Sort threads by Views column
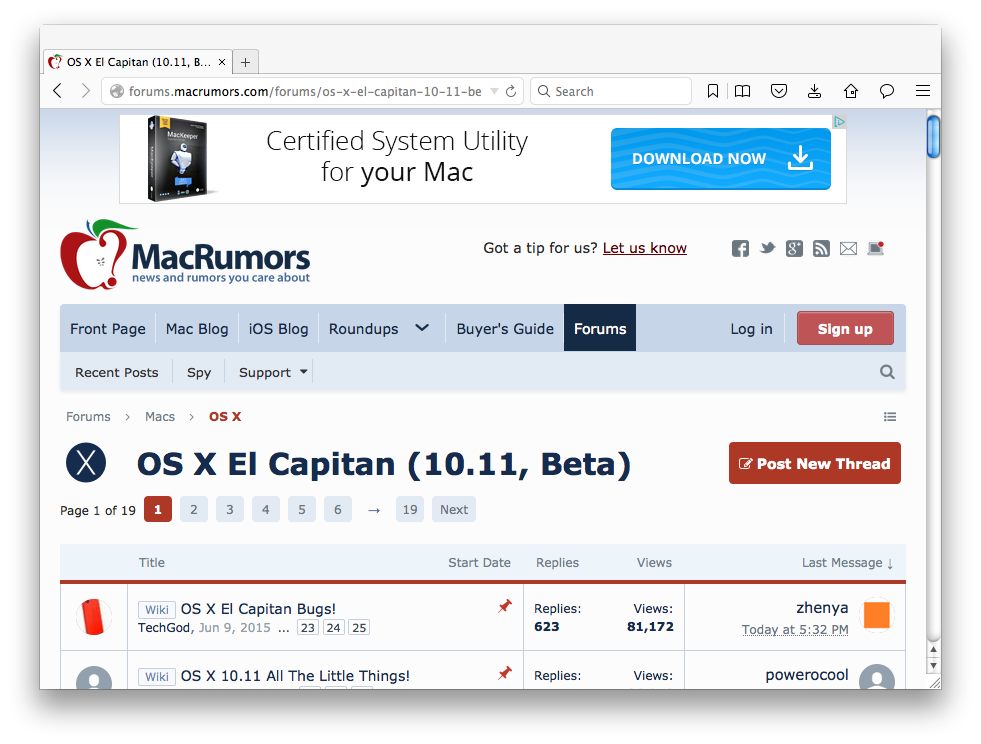 click(654, 563)
